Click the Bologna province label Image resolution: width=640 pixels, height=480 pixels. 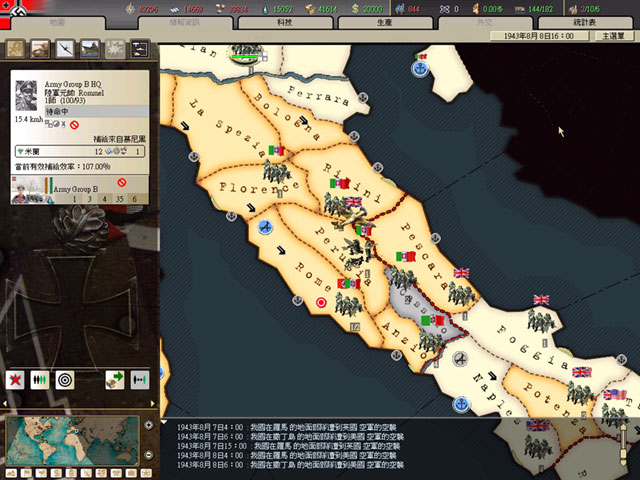coord(288,117)
